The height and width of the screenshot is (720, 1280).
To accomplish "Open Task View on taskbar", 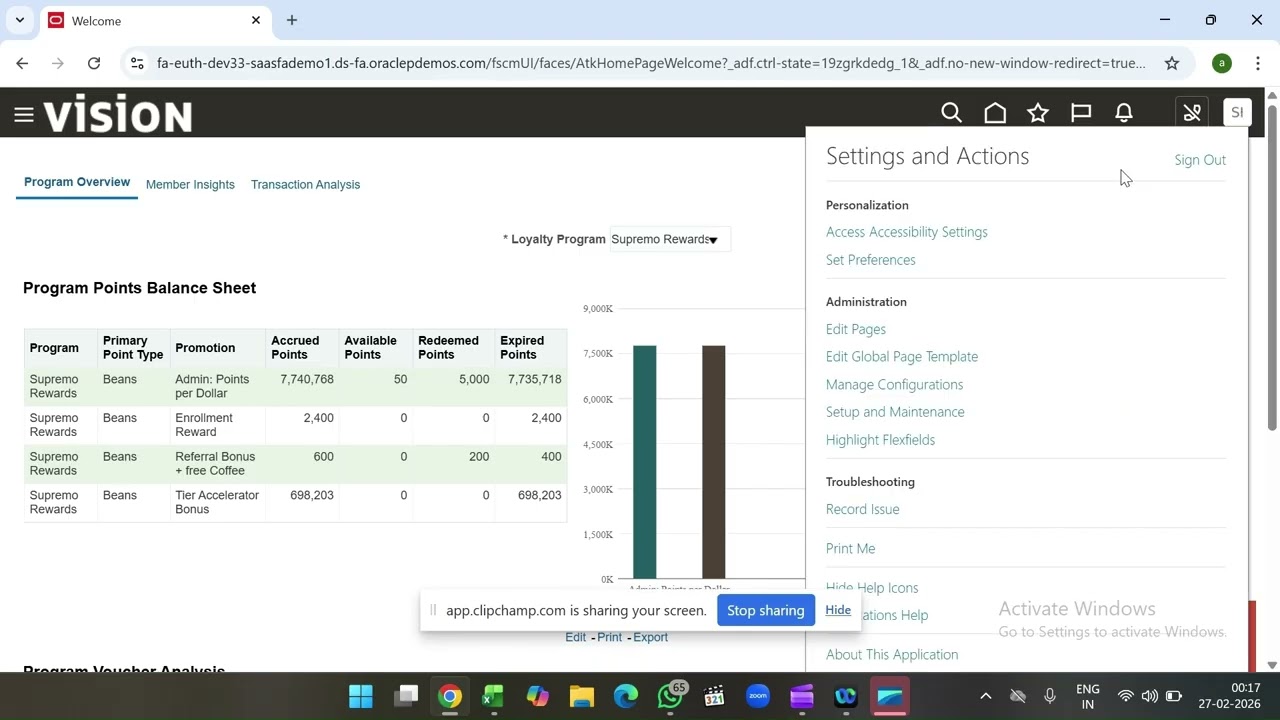I will 406,696.
